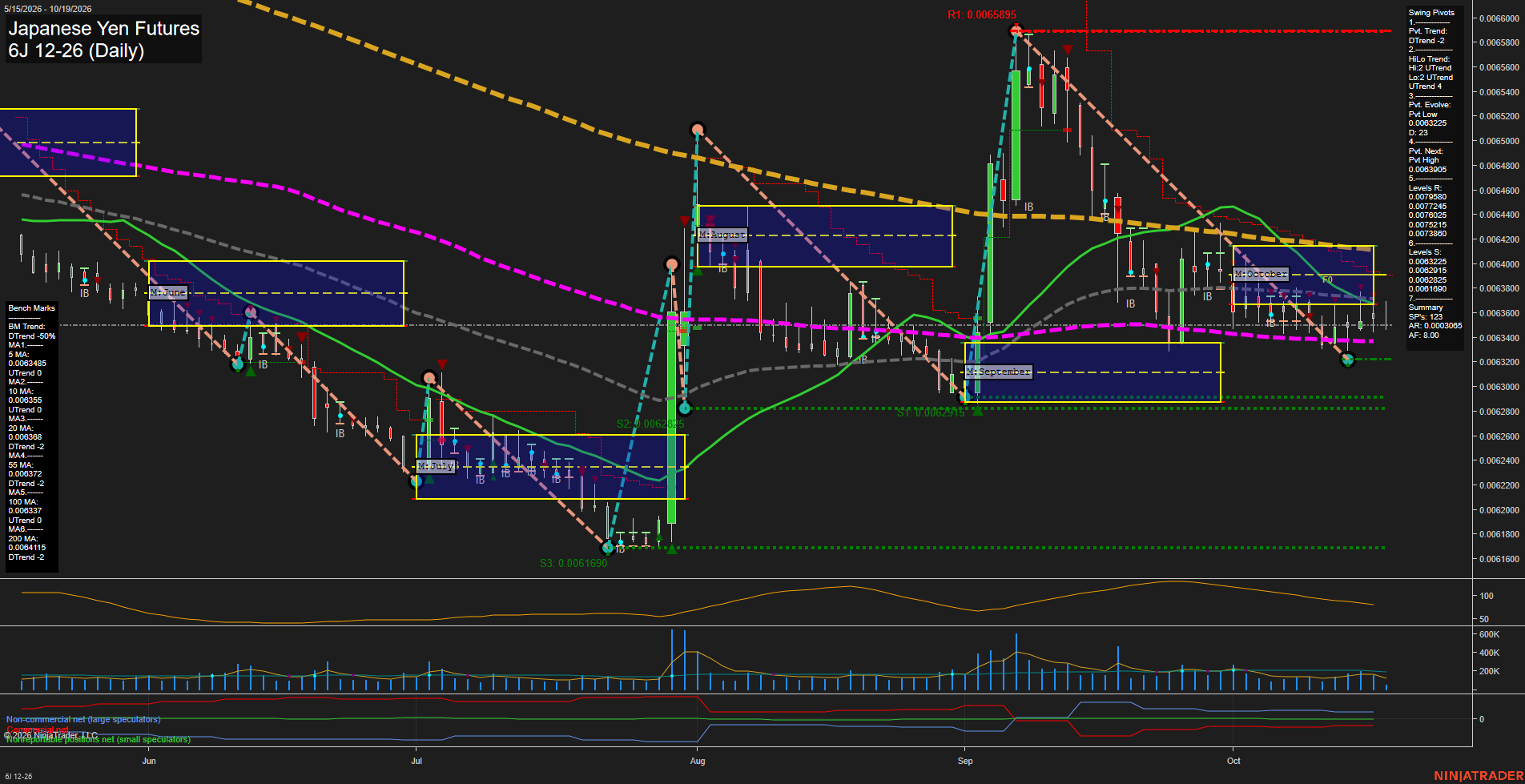Screen dimensions: 1525x784
Task: Select the HiLo Trend: entry in Swing Pivots
Action: point(1430,59)
